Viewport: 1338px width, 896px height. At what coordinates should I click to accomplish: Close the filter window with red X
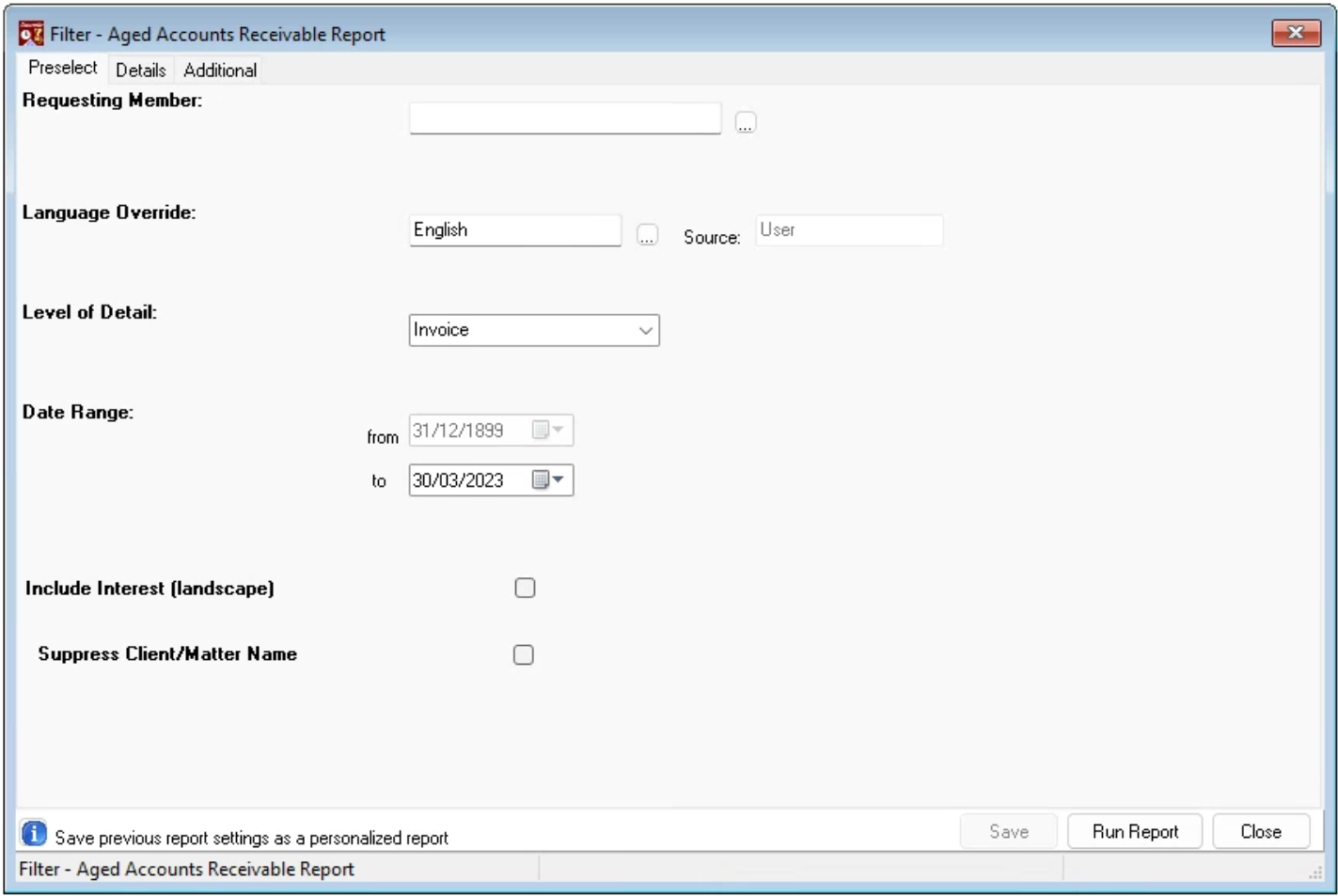click(1296, 33)
